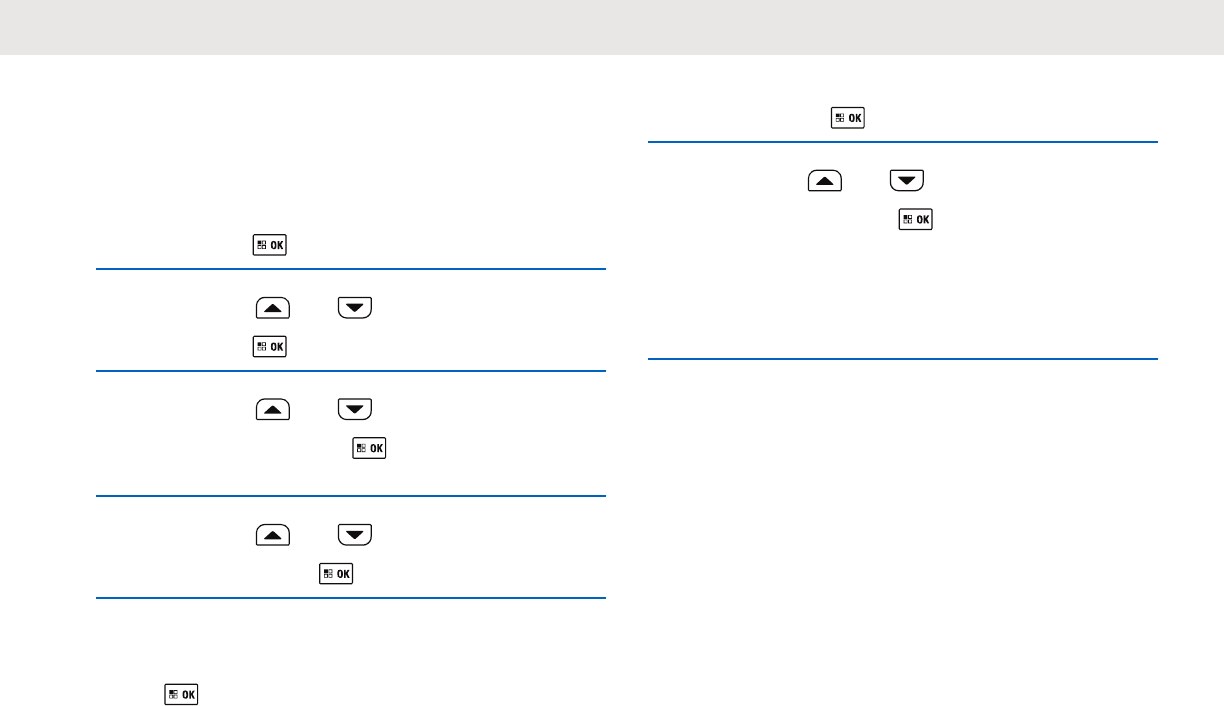Click the OK icon at top of right column
This screenshot has height=706, width=1224.
click(848, 118)
